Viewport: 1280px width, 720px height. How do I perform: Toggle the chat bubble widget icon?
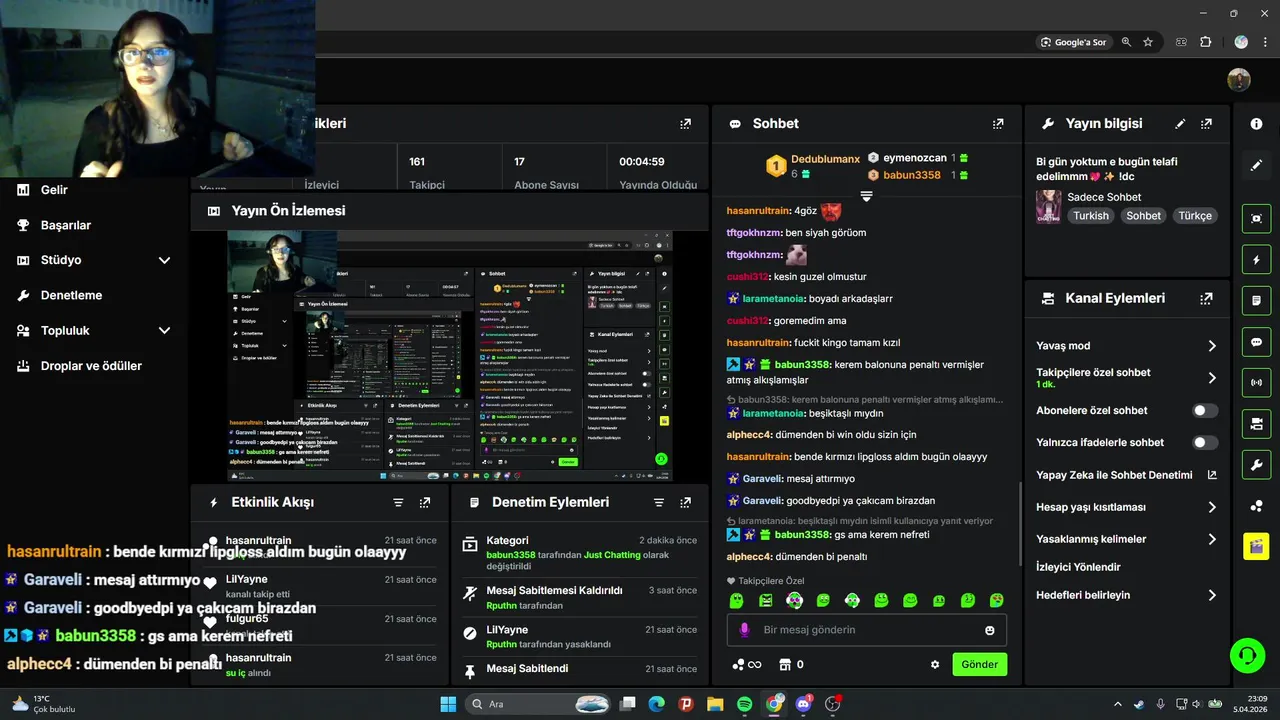(1256, 342)
